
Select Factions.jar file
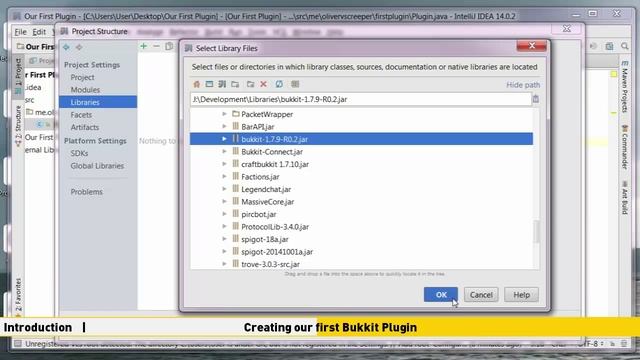click(x=260, y=177)
